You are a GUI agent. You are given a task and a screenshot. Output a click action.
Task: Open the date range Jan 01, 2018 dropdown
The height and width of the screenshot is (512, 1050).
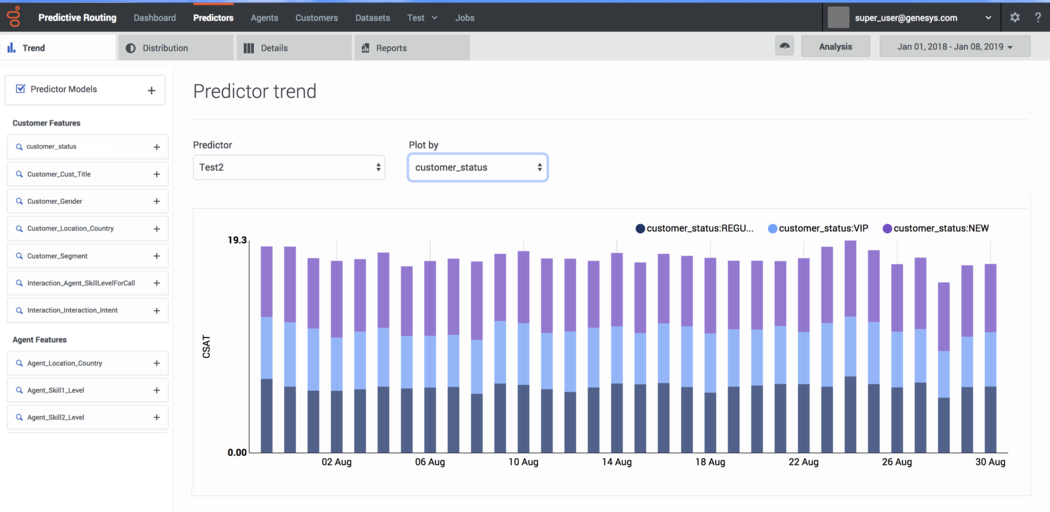pyautogui.click(x=954, y=47)
